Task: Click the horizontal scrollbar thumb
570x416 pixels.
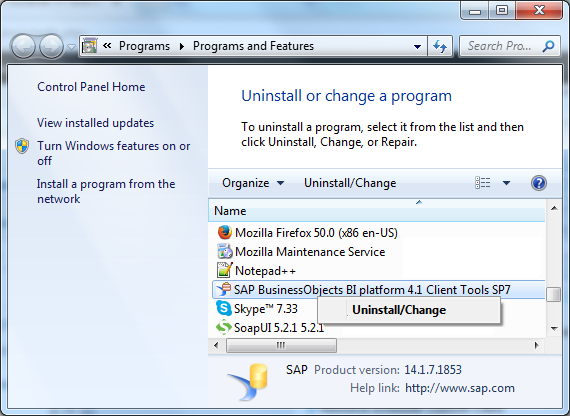Action: (x=281, y=345)
